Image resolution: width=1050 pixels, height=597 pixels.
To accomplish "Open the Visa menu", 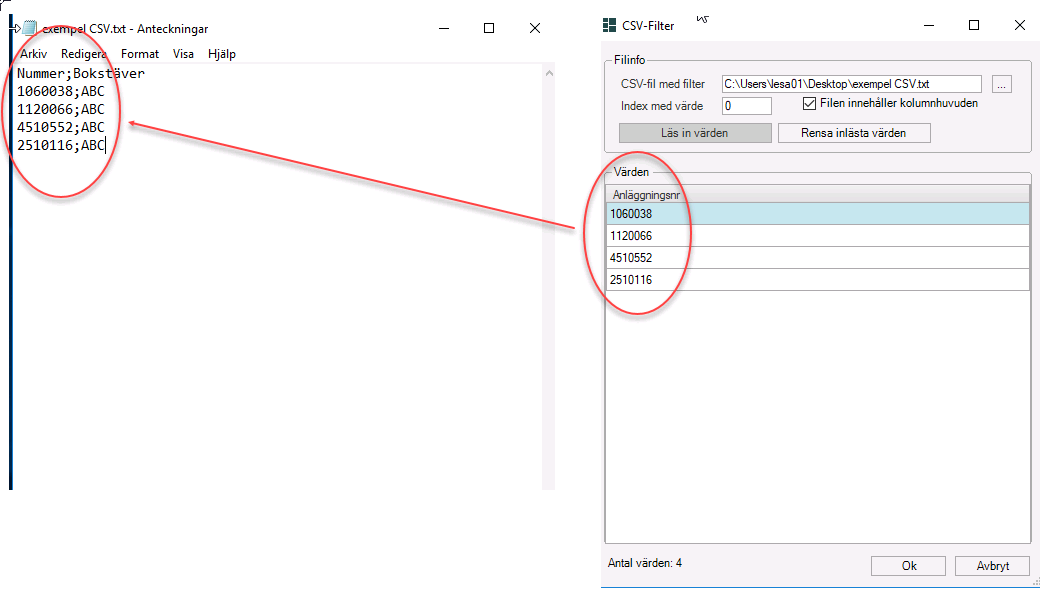I will [183, 54].
